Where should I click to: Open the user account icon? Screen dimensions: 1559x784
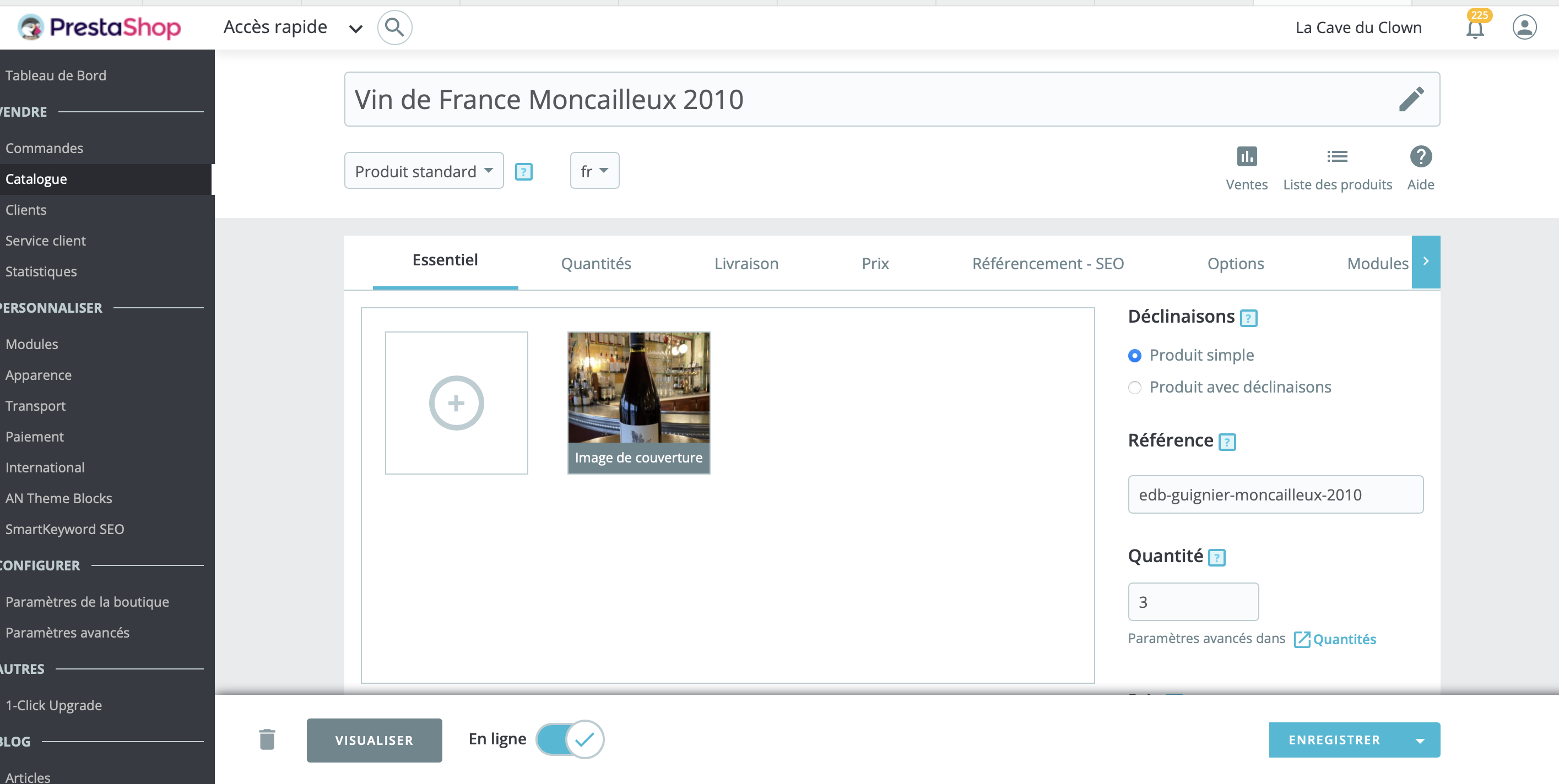coord(1524,26)
